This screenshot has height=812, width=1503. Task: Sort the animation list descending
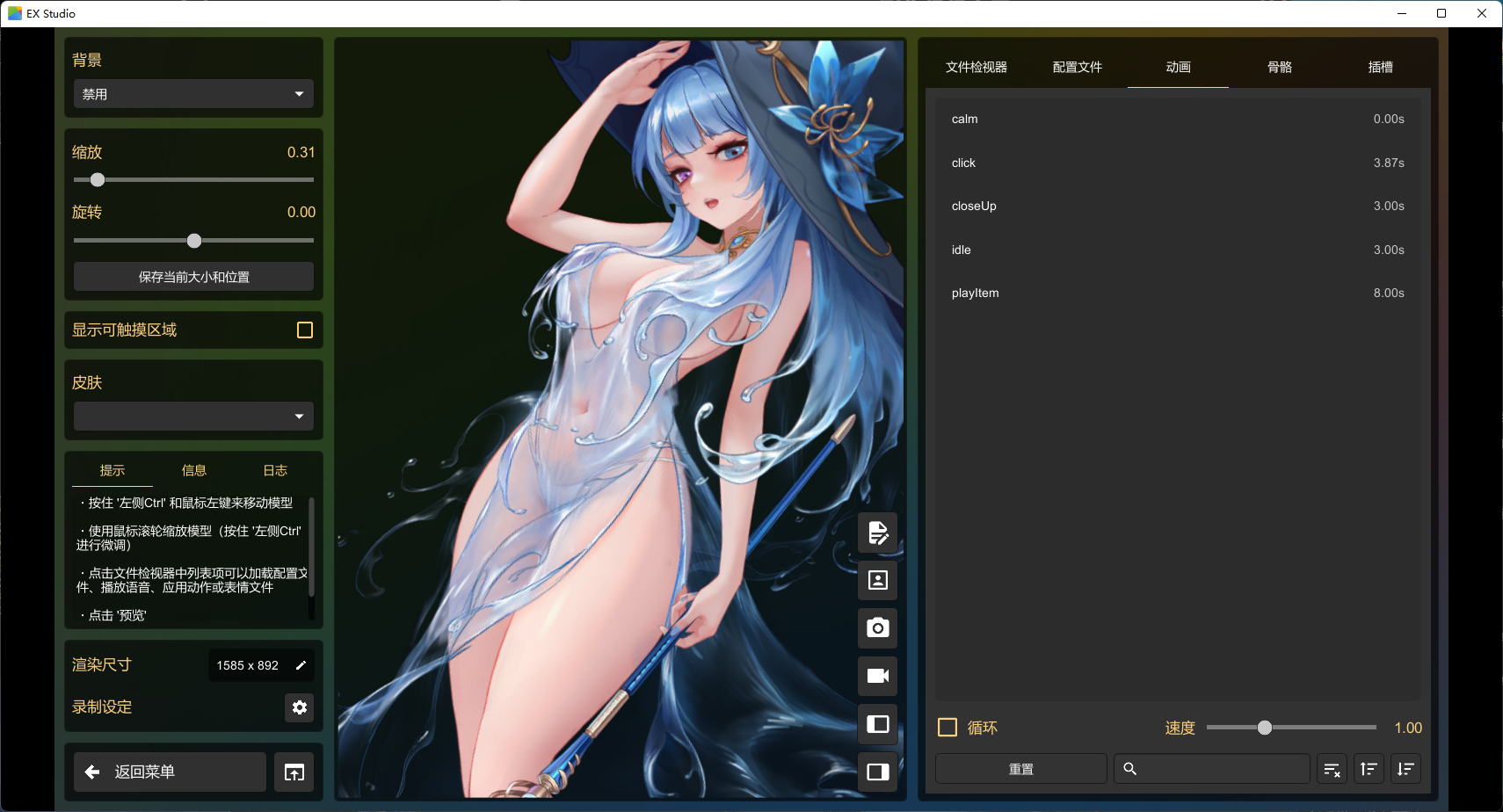[1405, 770]
